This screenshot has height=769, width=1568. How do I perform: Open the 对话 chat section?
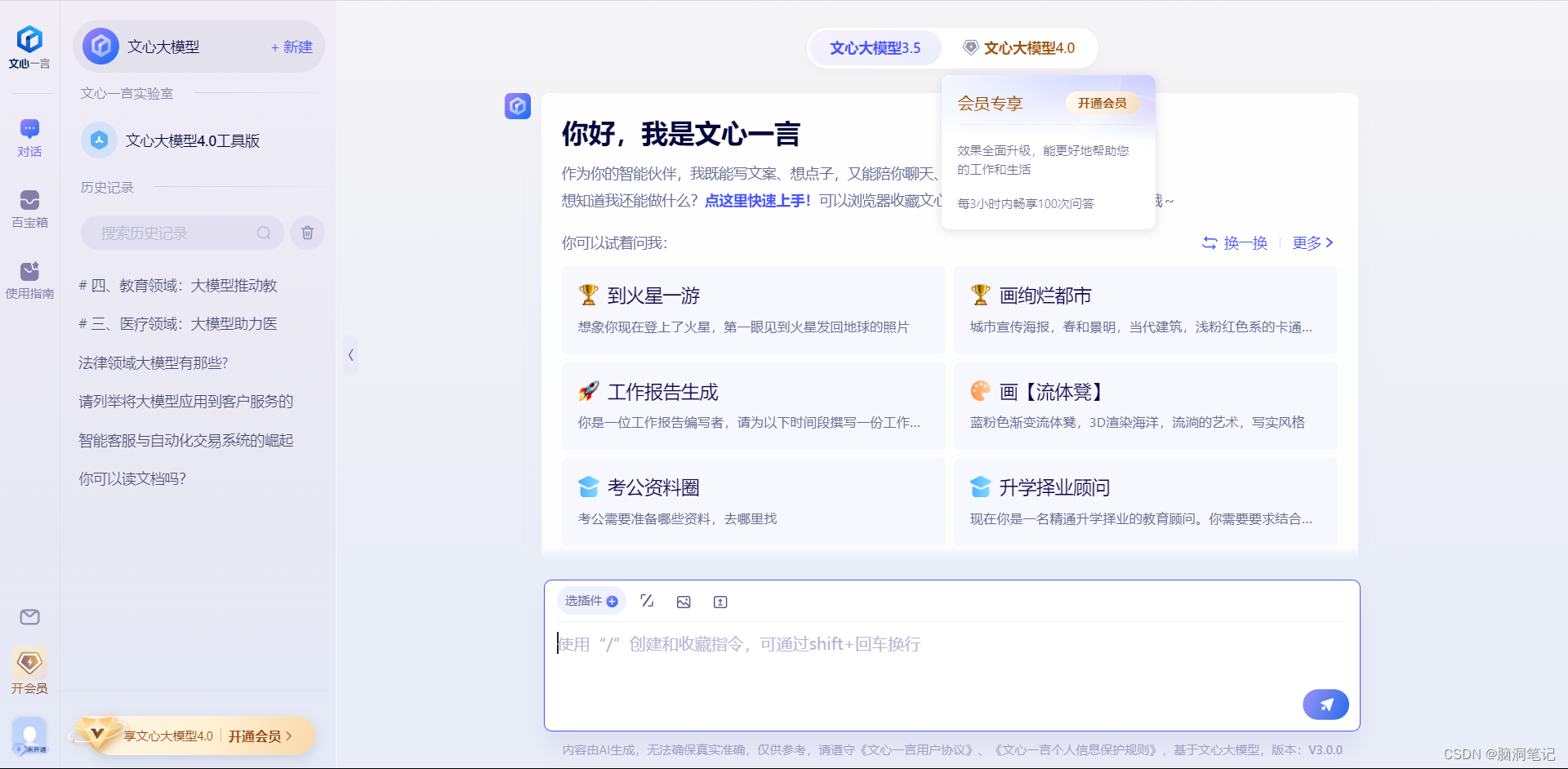(29, 138)
